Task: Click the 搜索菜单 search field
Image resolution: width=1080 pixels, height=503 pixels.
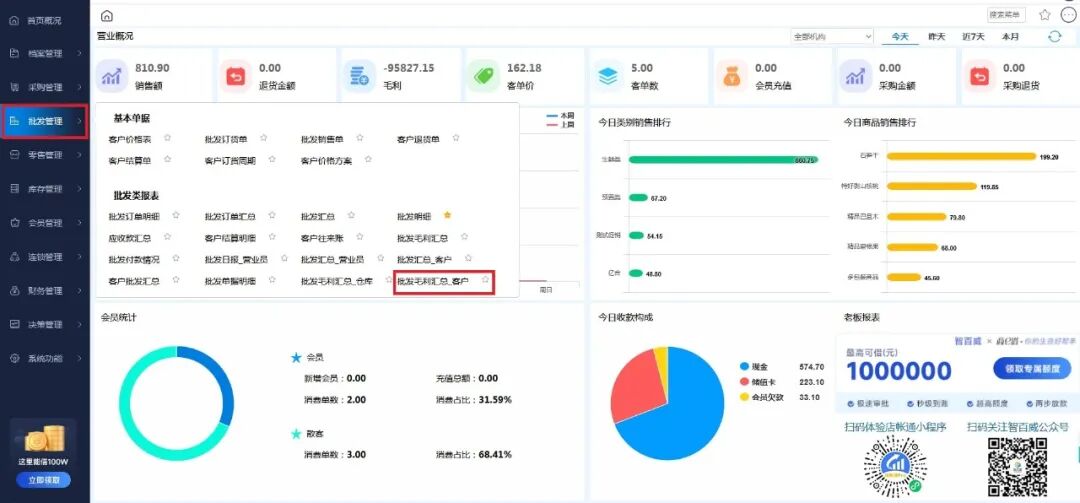Action: [x=1006, y=14]
